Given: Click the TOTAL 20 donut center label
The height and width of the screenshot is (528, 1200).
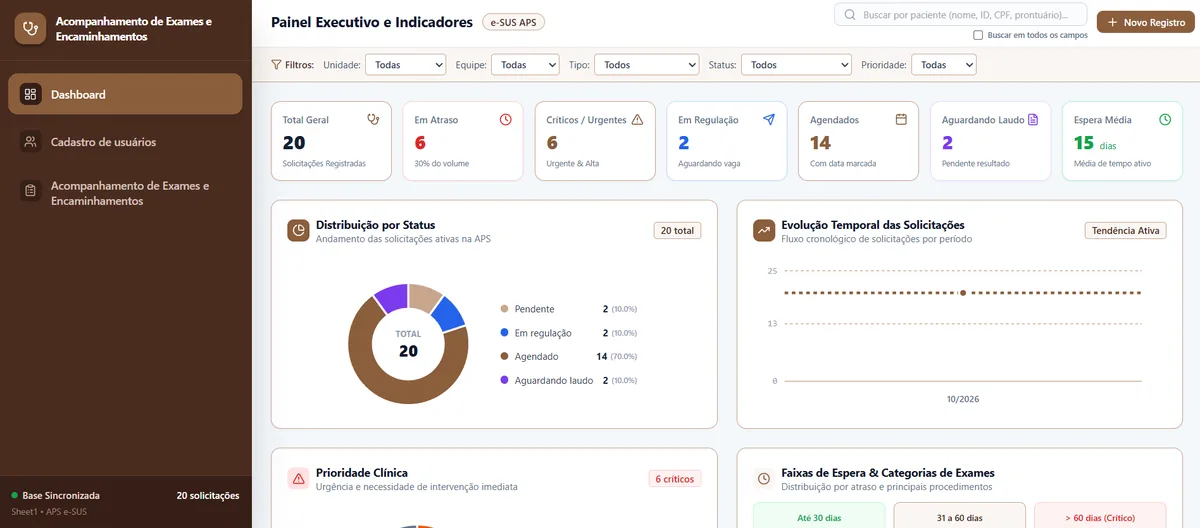Looking at the screenshot, I should click(x=408, y=344).
